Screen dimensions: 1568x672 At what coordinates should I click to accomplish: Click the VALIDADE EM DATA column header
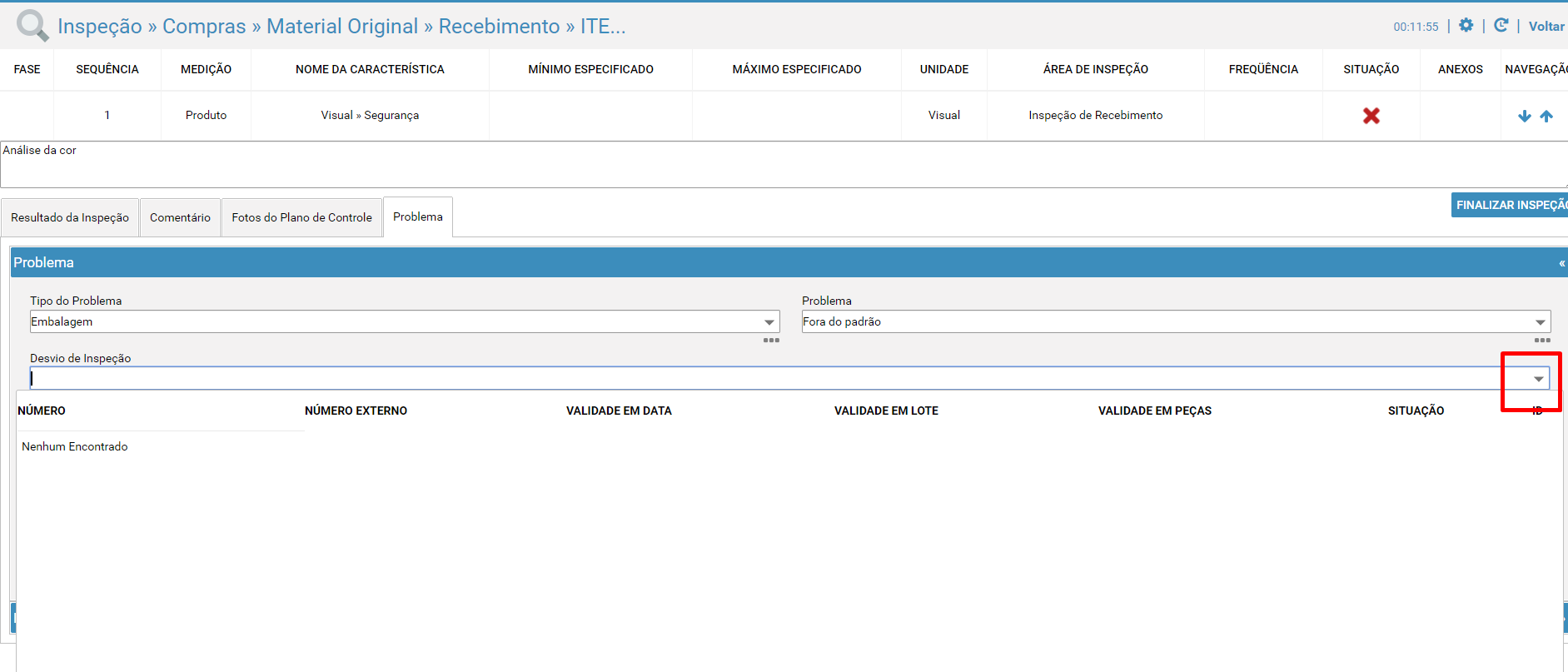click(x=619, y=411)
